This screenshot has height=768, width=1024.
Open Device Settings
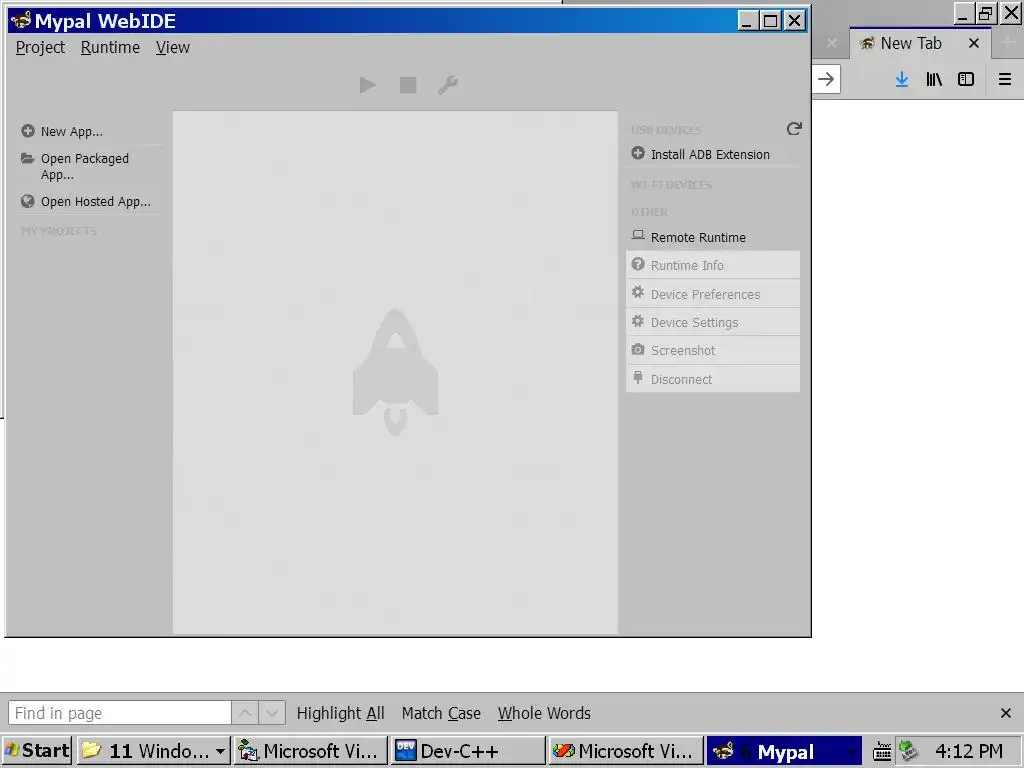pos(712,322)
